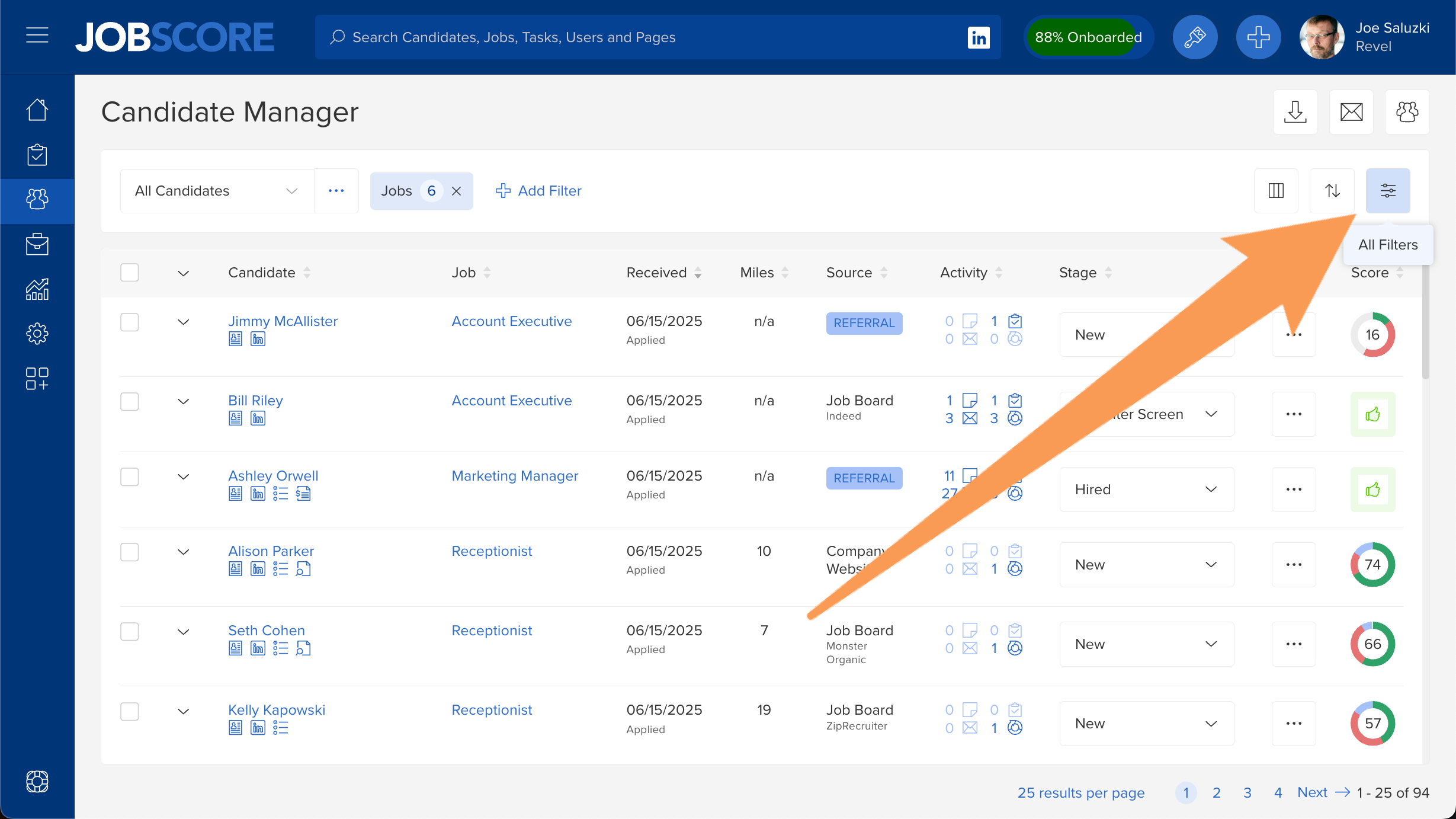Viewport: 1456px width, 819px height.
Task: Change 25 results per page setting
Action: (x=1080, y=793)
